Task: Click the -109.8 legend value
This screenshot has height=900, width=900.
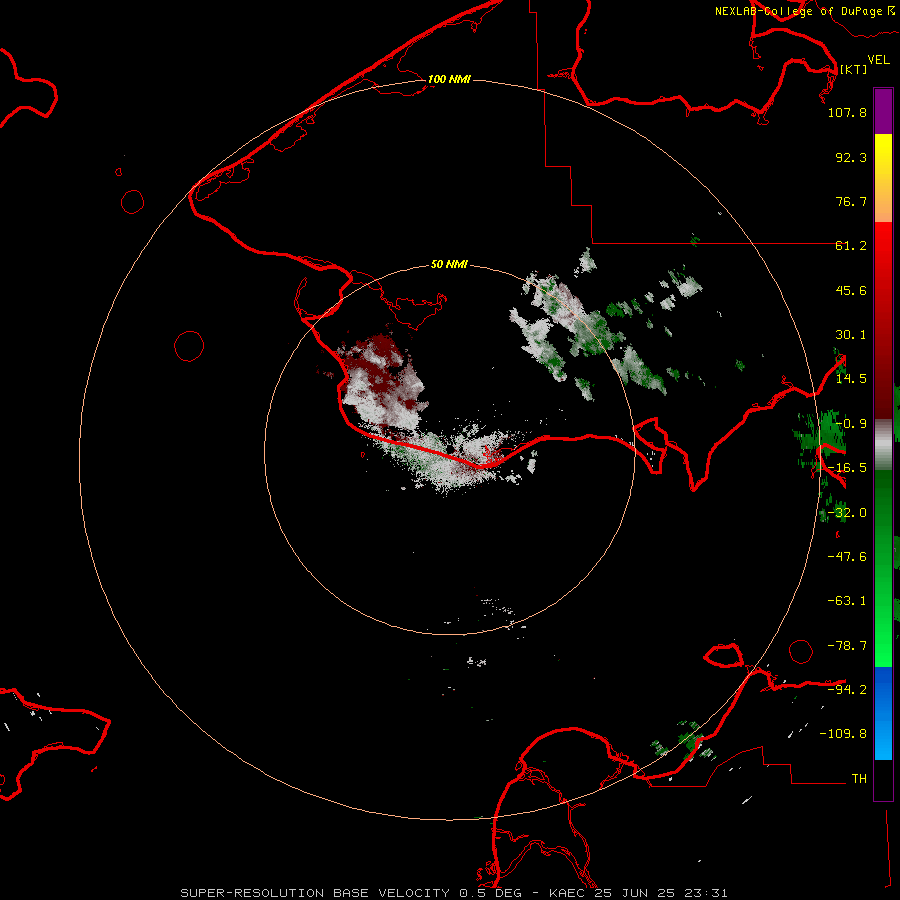Action: coord(843,734)
